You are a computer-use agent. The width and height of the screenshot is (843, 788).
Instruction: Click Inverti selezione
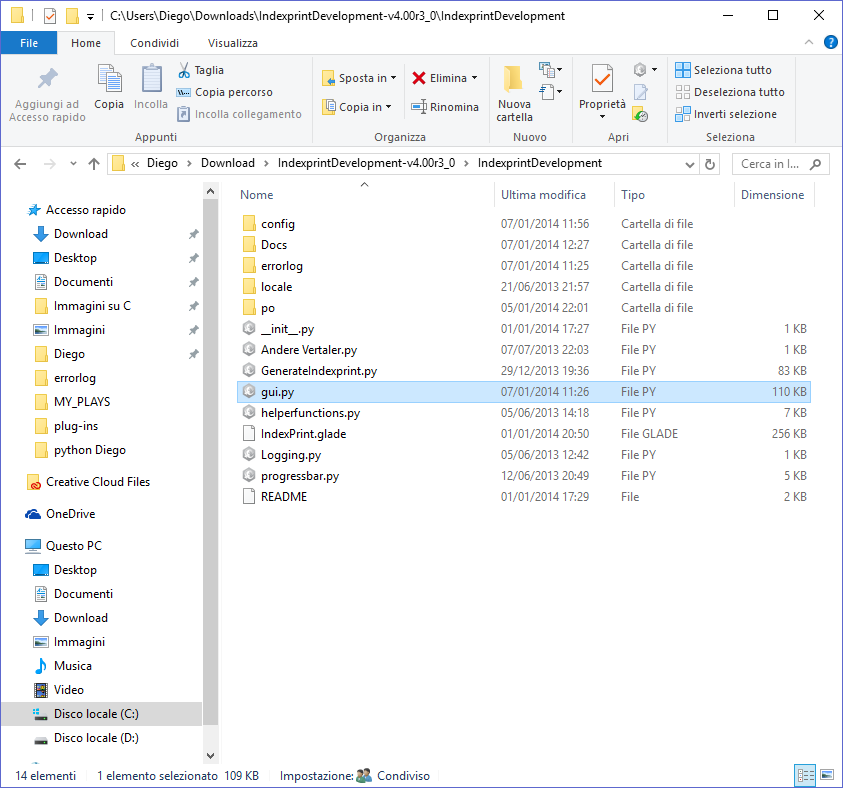pos(726,114)
